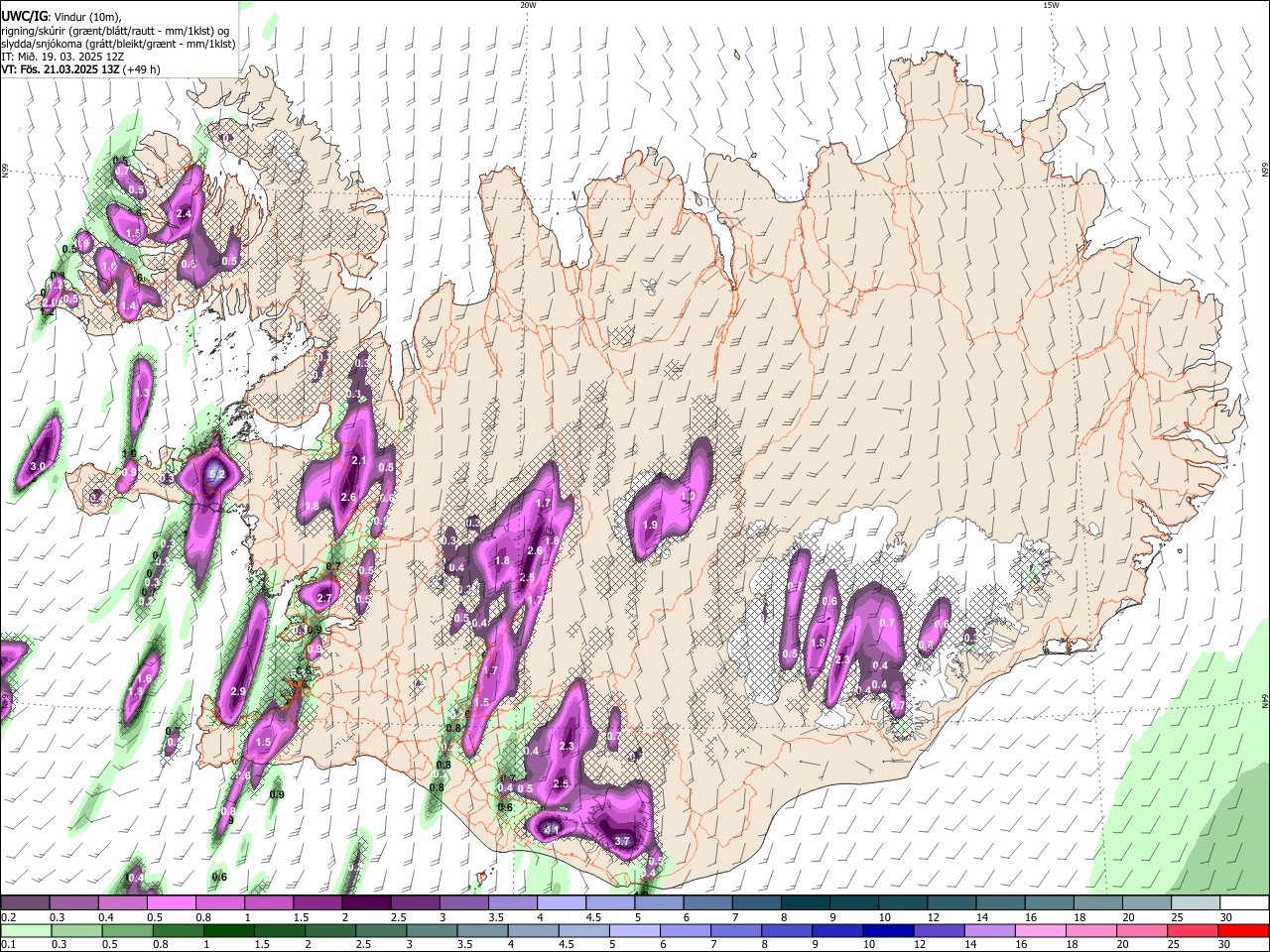Click the valid time 'VT: Fös. 21.03.2025 13Z (+49 h)'

[x=80, y=69]
